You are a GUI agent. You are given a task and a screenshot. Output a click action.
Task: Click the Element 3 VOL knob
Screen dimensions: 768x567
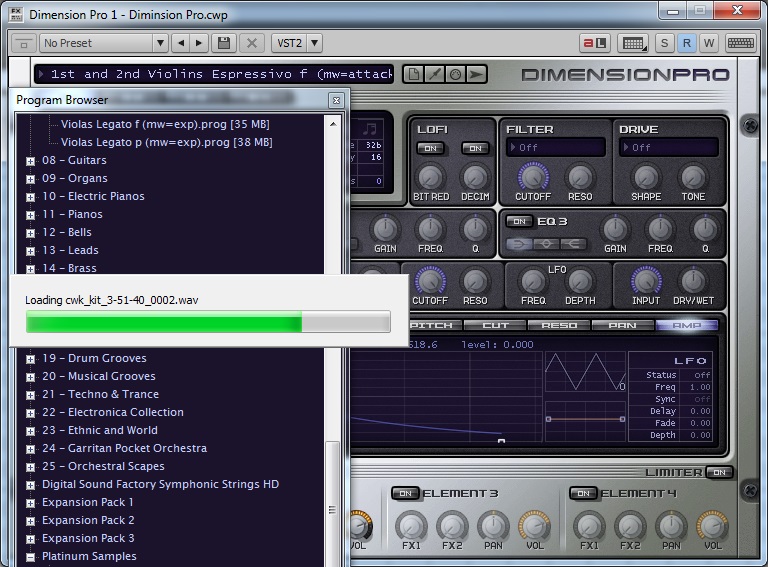[x=535, y=525]
